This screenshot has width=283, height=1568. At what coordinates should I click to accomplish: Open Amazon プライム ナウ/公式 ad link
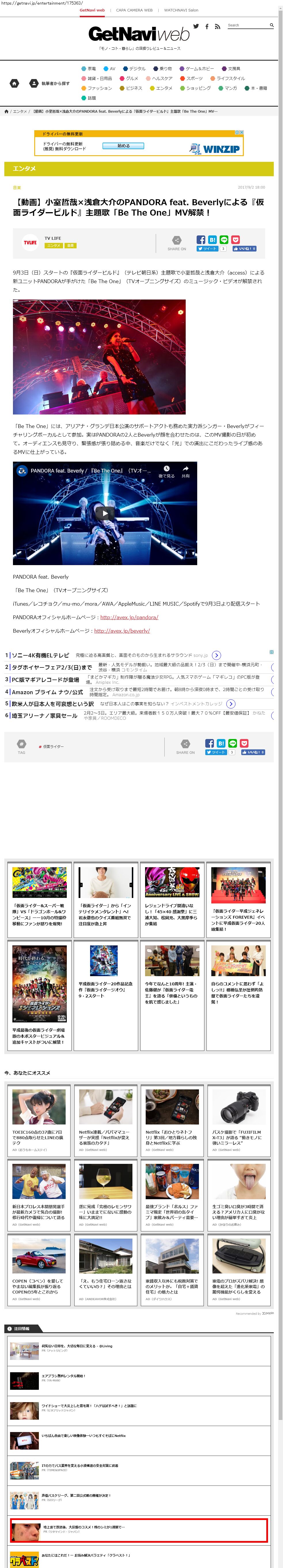click(47, 692)
